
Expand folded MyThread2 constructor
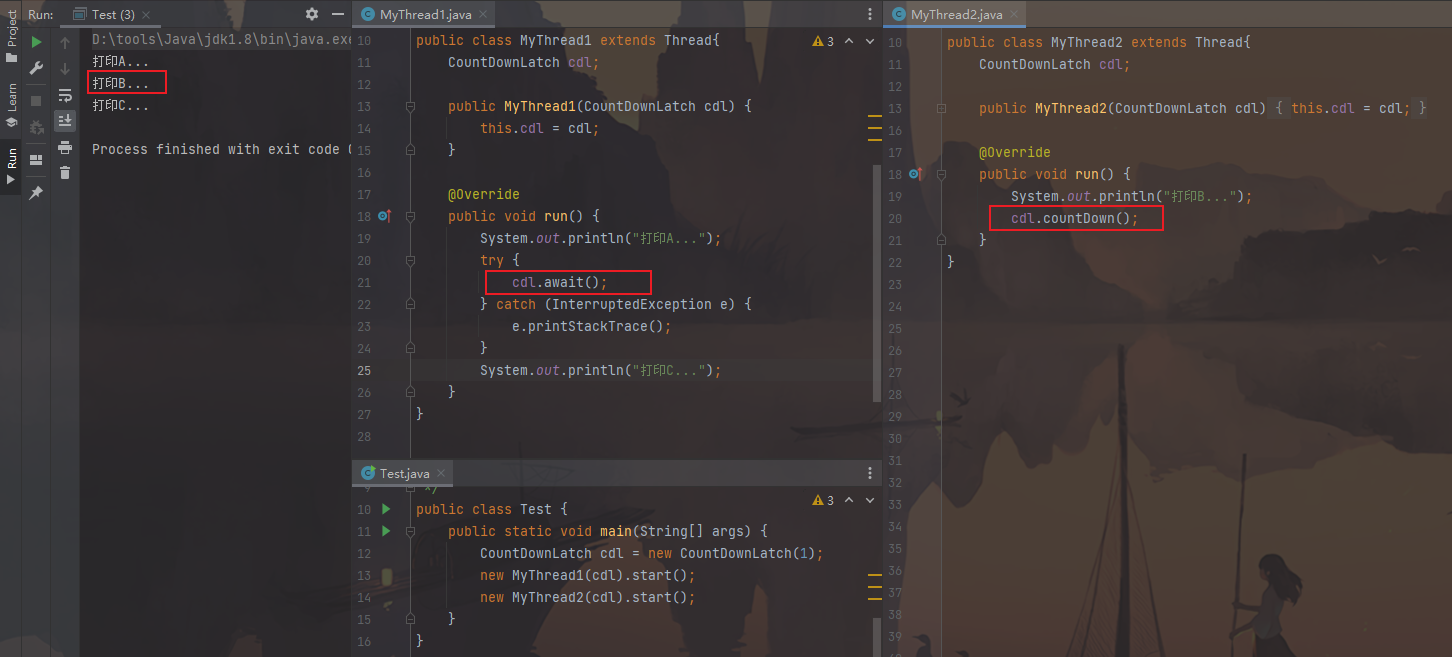coord(941,108)
